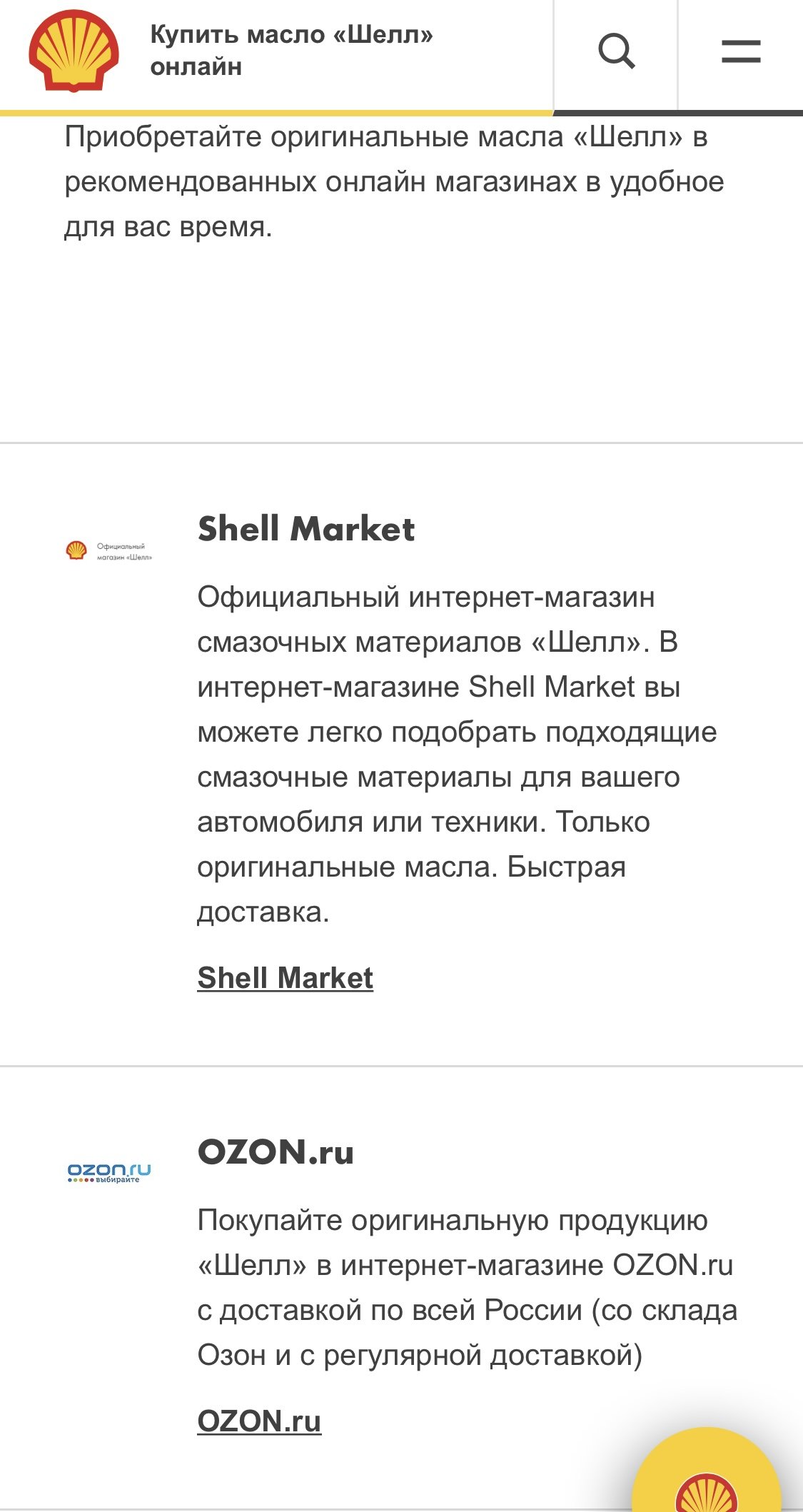Click the divider line above OZON.ru section
The image size is (803, 1512).
point(401,1066)
